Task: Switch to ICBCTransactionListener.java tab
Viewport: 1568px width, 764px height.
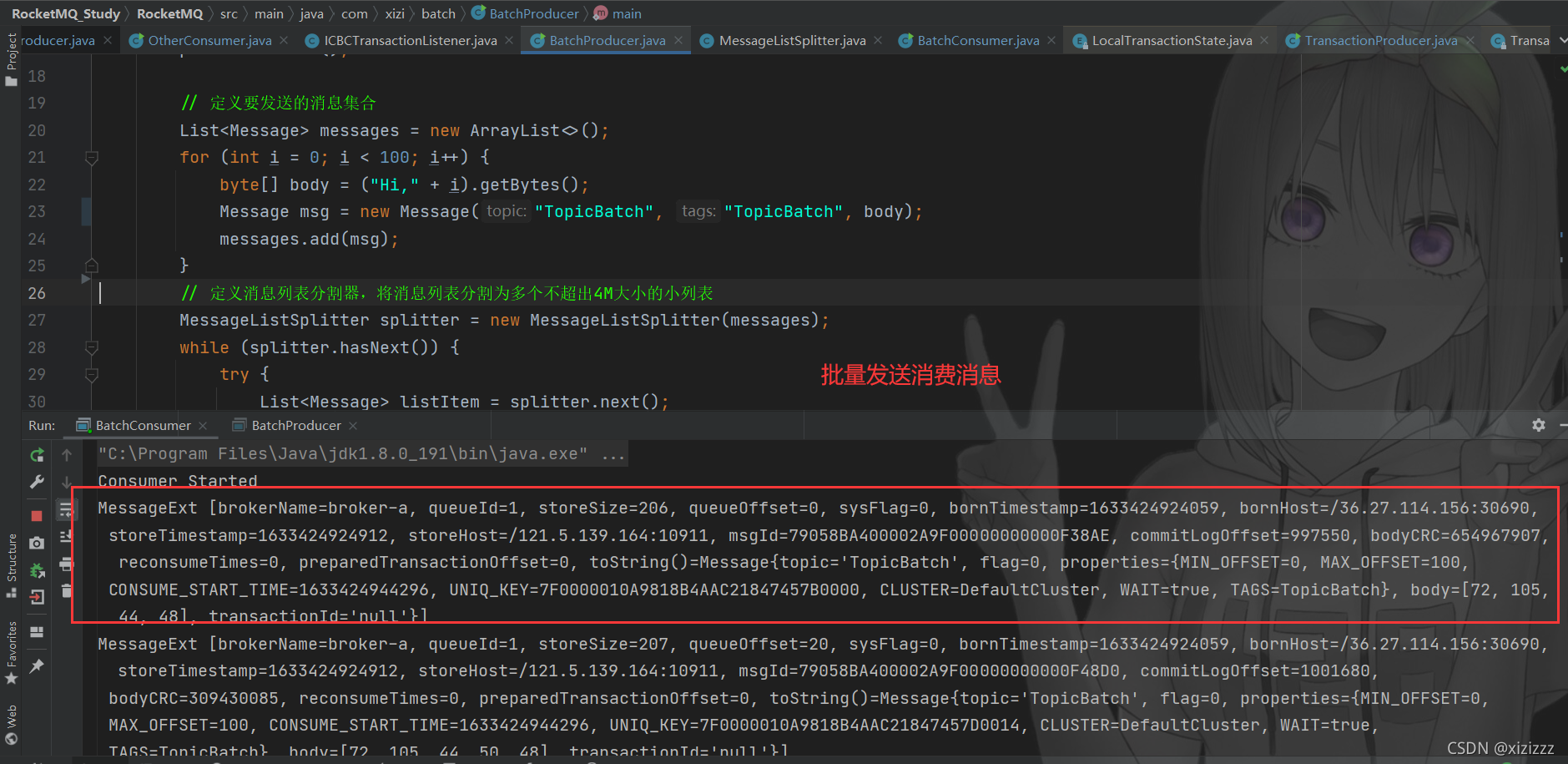Action: click(x=410, y=40)
